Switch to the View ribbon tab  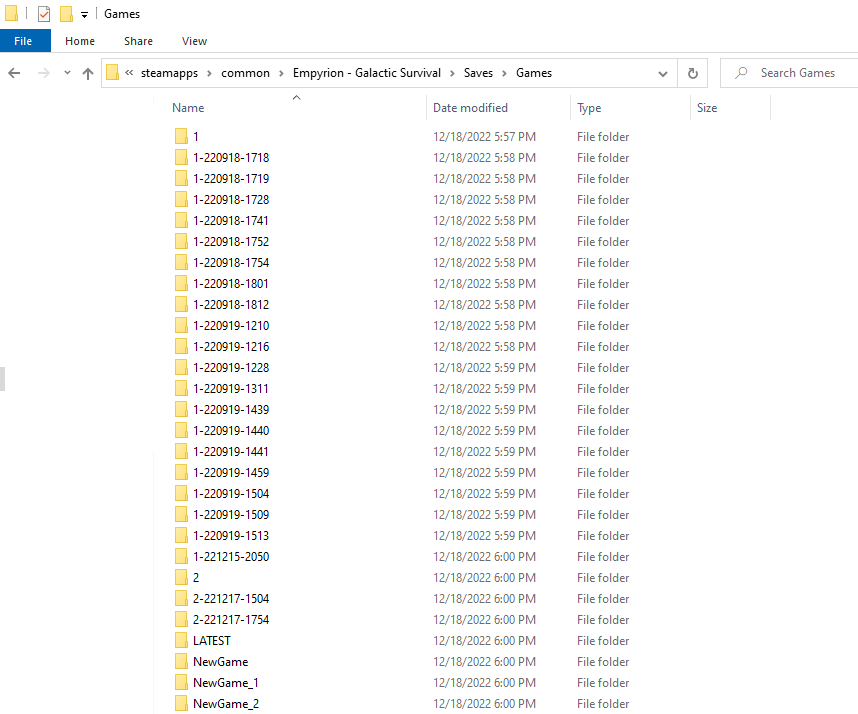[x=194, y=41]
